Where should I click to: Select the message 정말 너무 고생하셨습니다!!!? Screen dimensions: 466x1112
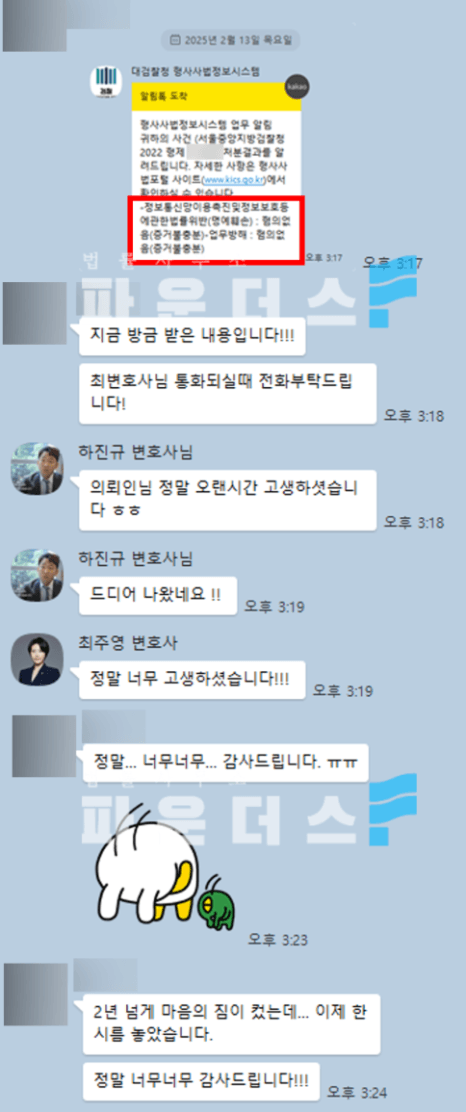point(192,679)
